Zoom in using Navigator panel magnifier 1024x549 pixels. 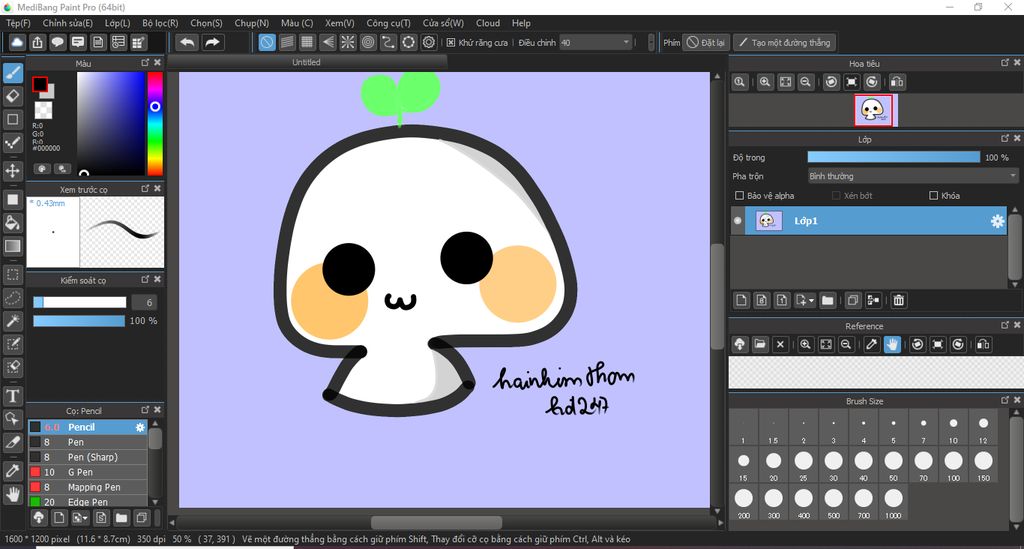pyautogui.click(x=765, y=82)
